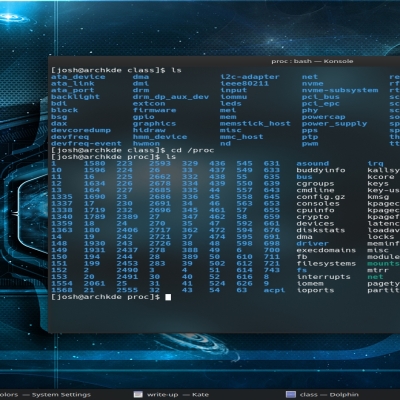Click the cmdline file name

[315, 190]
